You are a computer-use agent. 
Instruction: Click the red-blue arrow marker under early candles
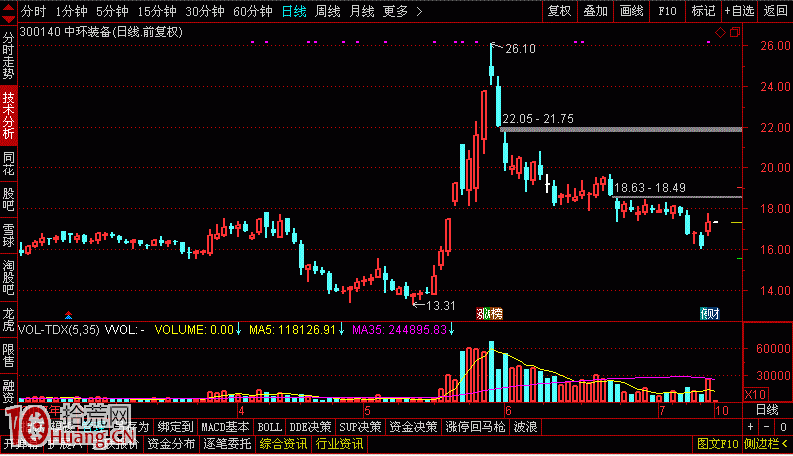pyautogui.click(x=68, y=315)
